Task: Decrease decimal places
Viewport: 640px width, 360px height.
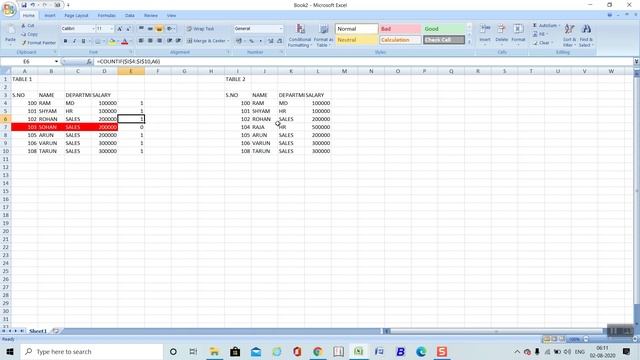Action: [x=280, y=41]
